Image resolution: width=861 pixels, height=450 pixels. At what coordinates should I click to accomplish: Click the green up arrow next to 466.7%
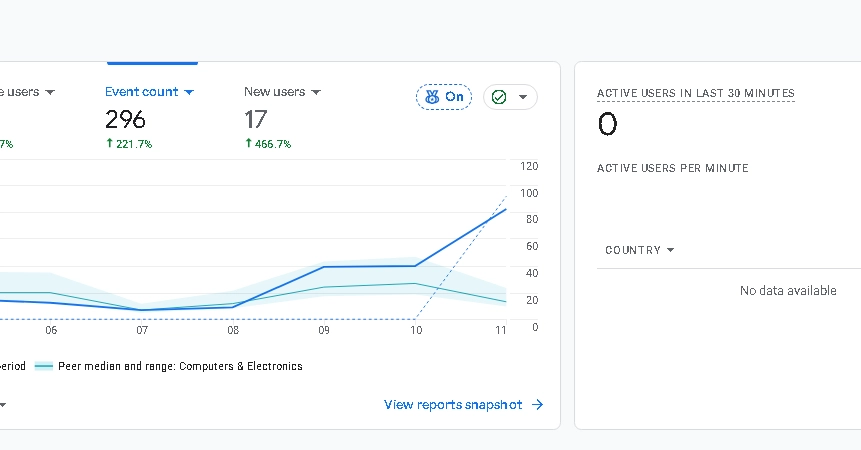click(x=249, y=143)
